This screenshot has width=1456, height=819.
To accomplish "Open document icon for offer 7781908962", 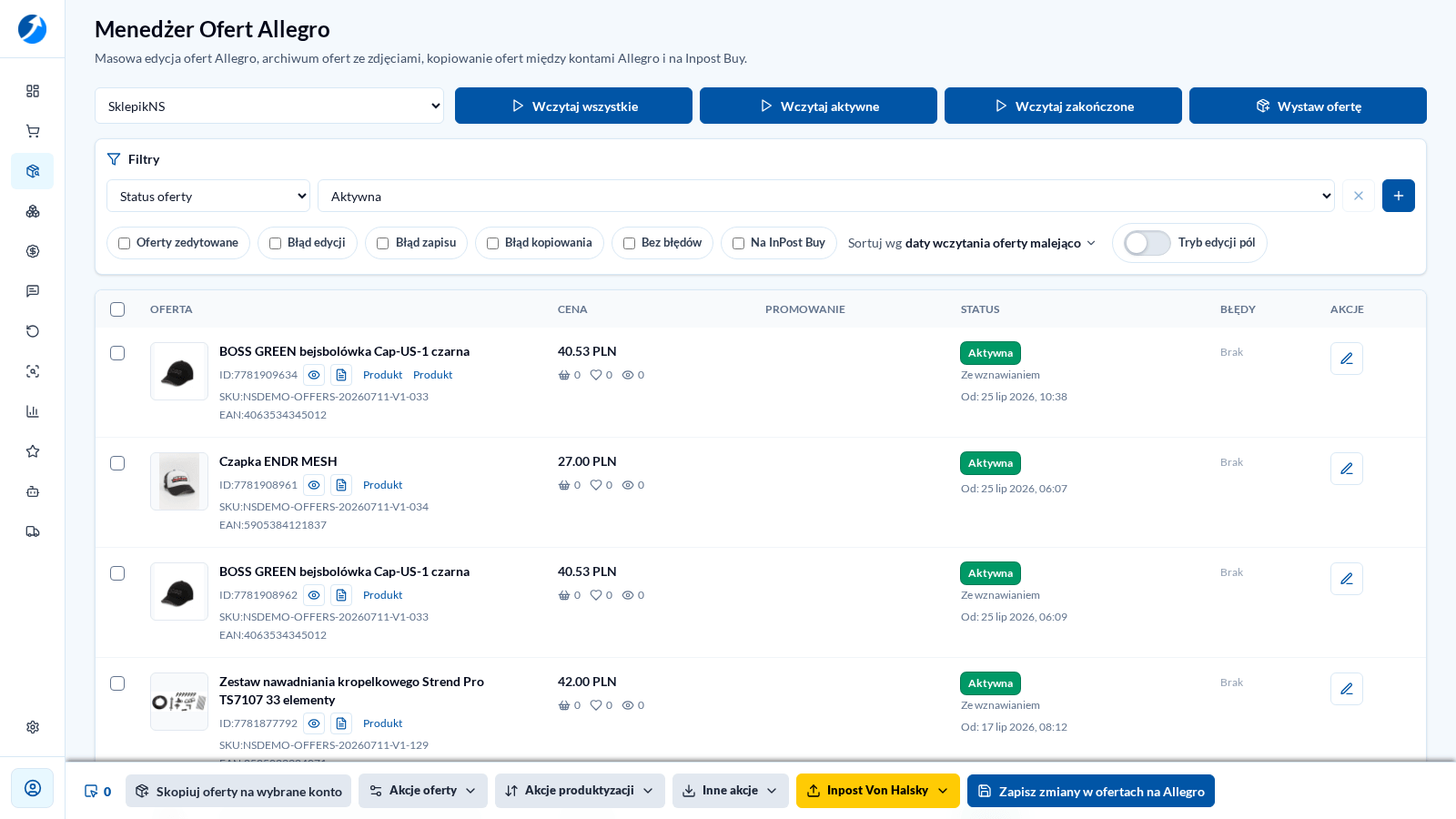I will (341, 595).
